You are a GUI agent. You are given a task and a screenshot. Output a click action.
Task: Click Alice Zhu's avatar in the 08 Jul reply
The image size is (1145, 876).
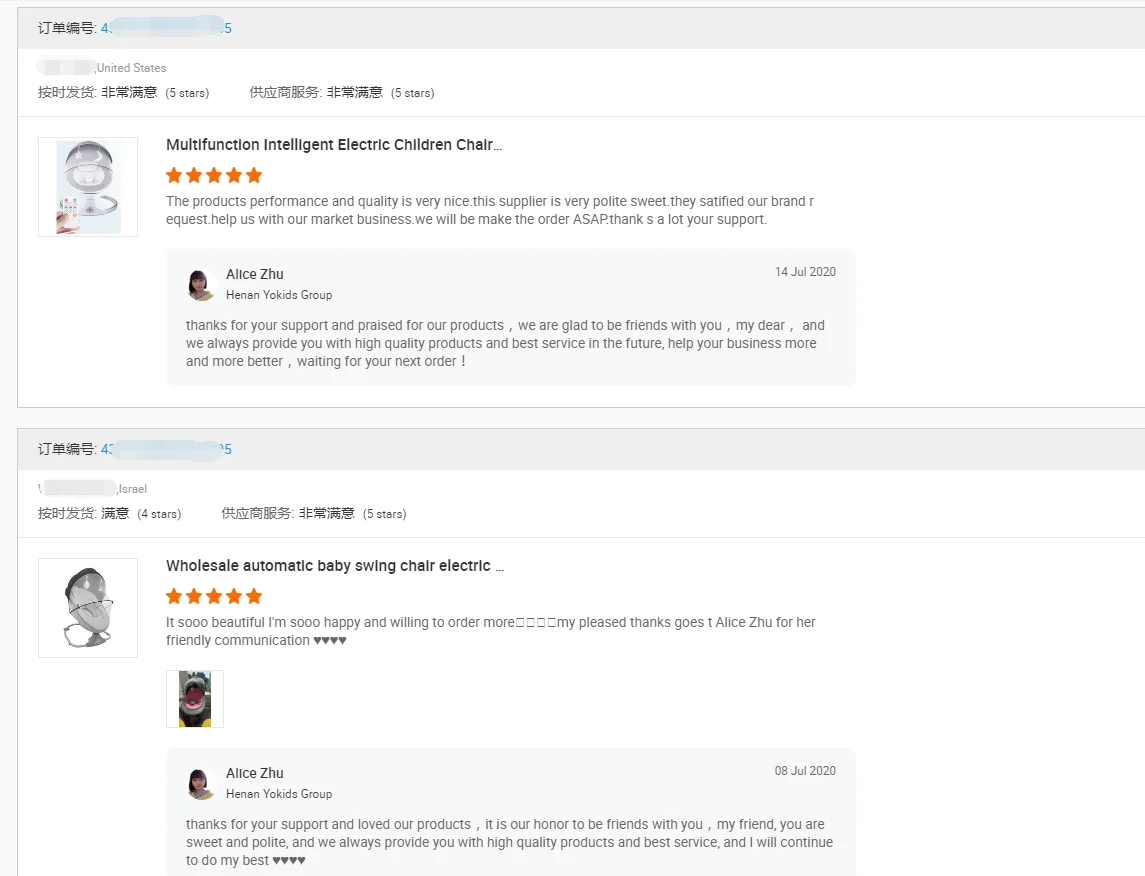202,784
